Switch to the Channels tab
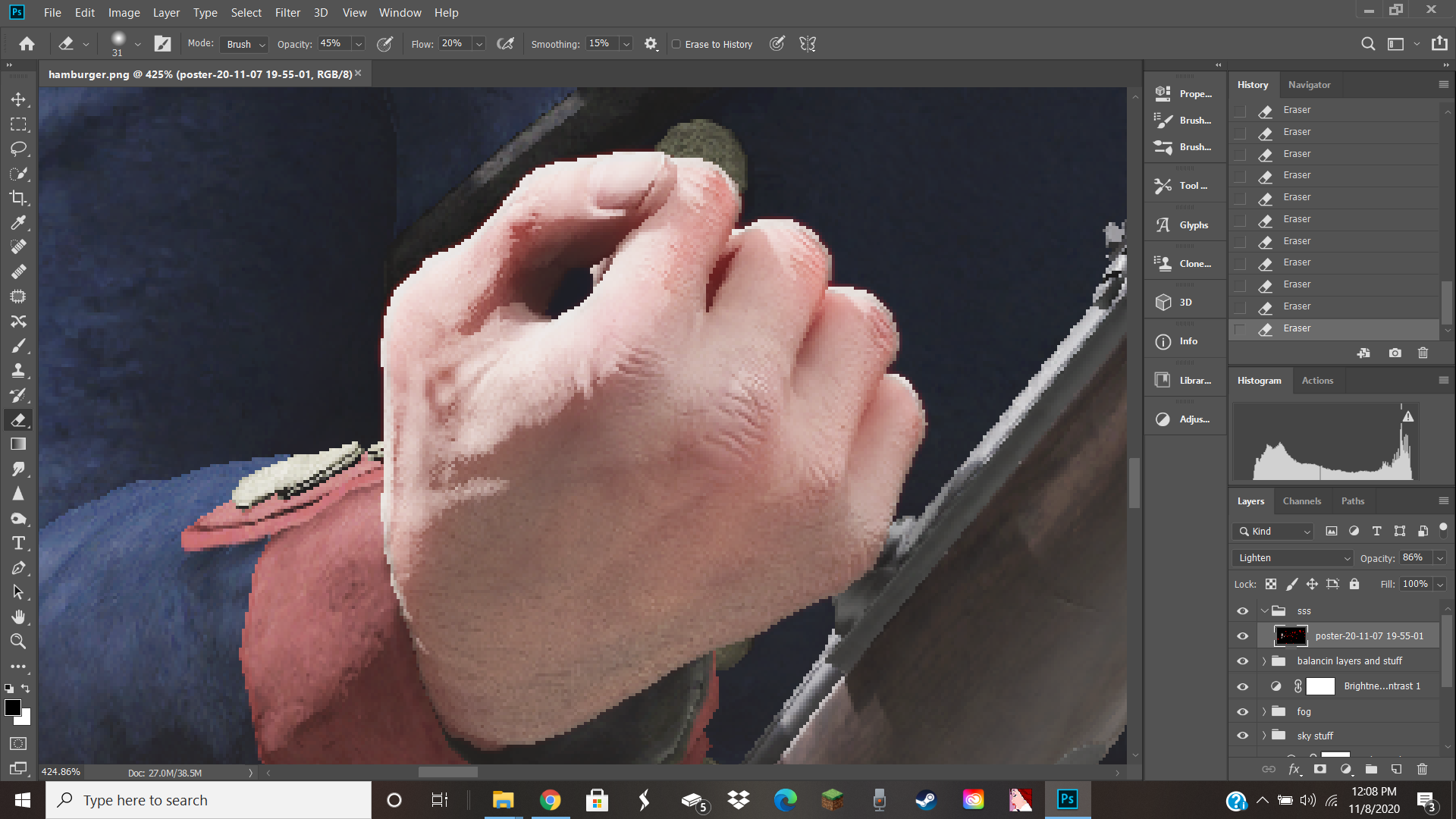 click(x=1301, y=501)
